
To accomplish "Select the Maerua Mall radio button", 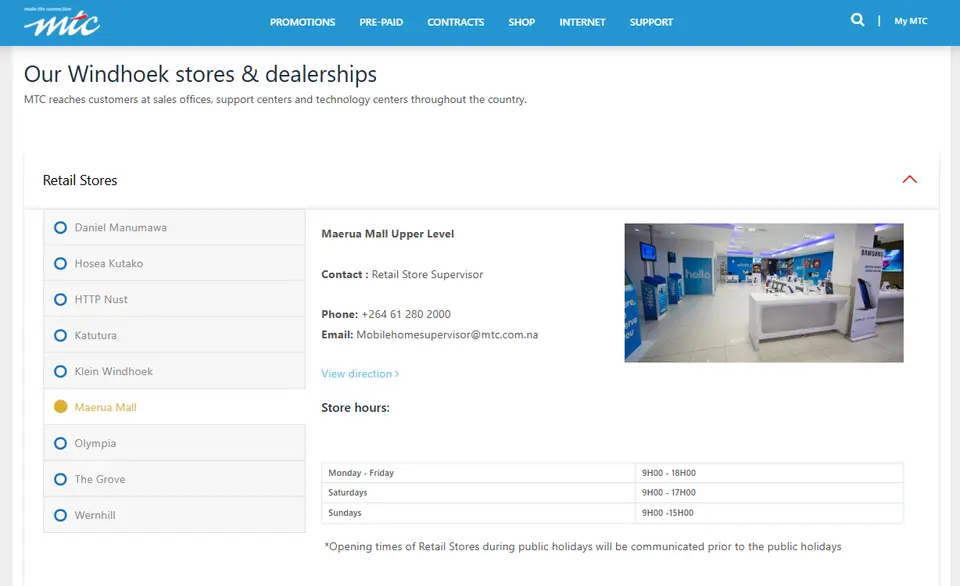I will pos(60,407).
